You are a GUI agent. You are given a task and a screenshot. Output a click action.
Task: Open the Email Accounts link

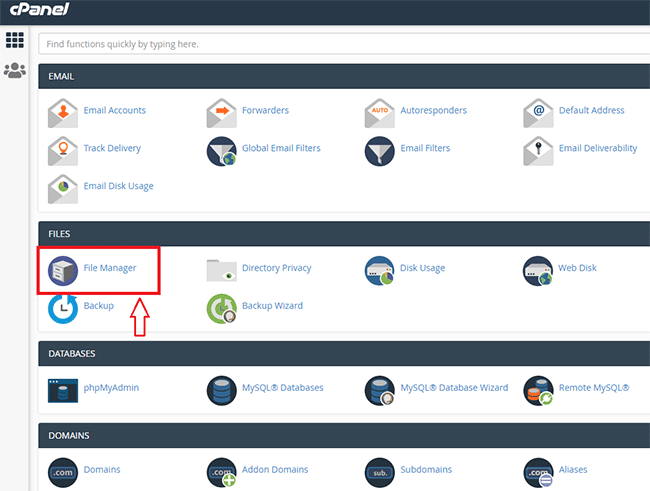tap(114, 110)
